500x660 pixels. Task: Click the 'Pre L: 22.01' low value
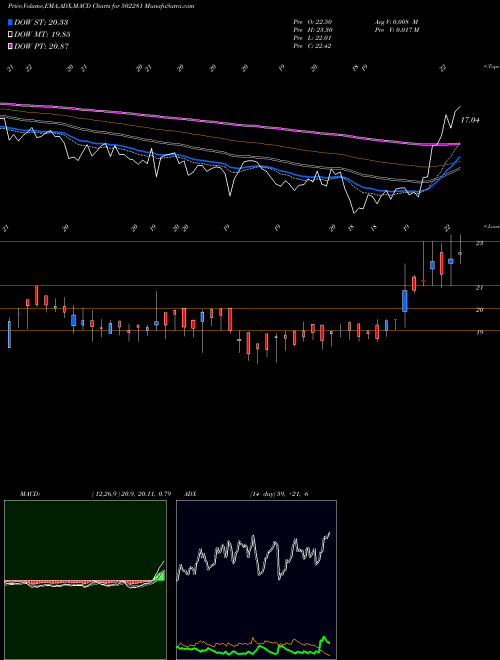(x=312, y=38)
